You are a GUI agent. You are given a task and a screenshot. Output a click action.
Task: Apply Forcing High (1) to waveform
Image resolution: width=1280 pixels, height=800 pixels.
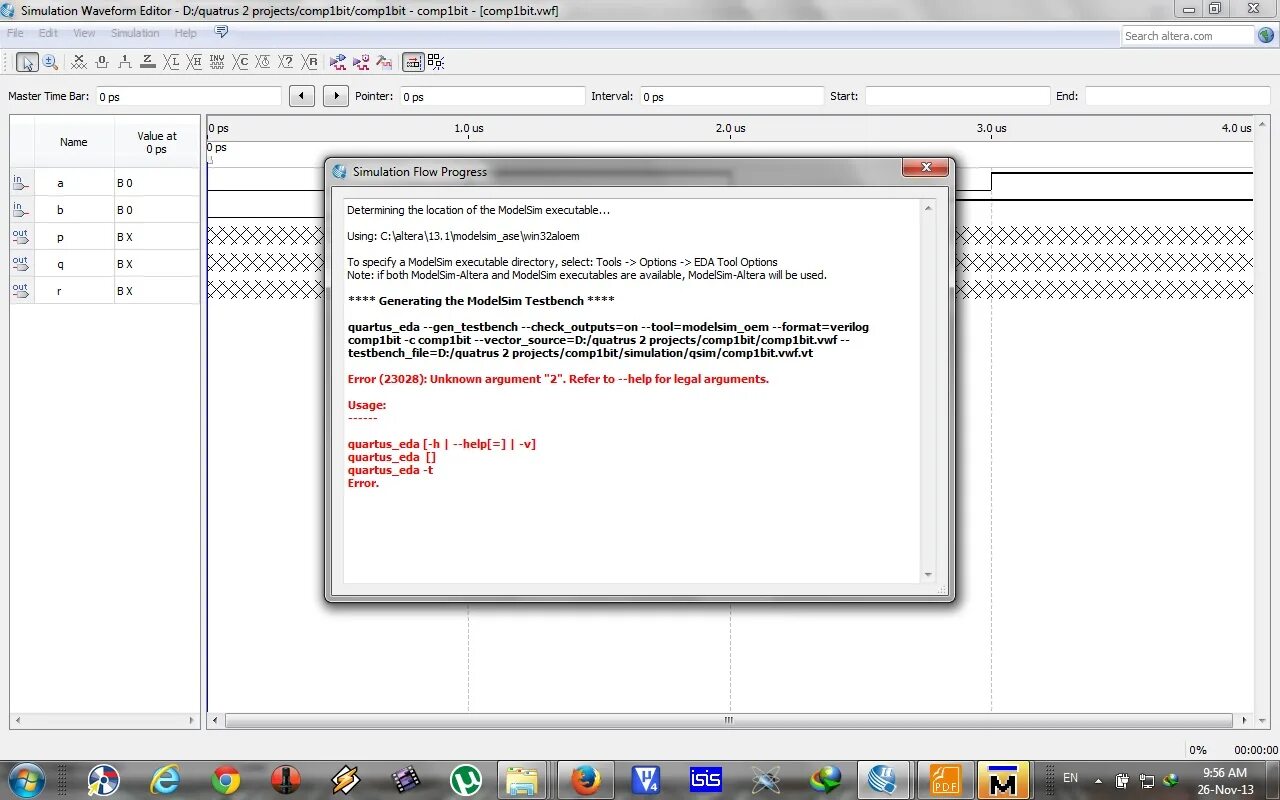[125, 62]
